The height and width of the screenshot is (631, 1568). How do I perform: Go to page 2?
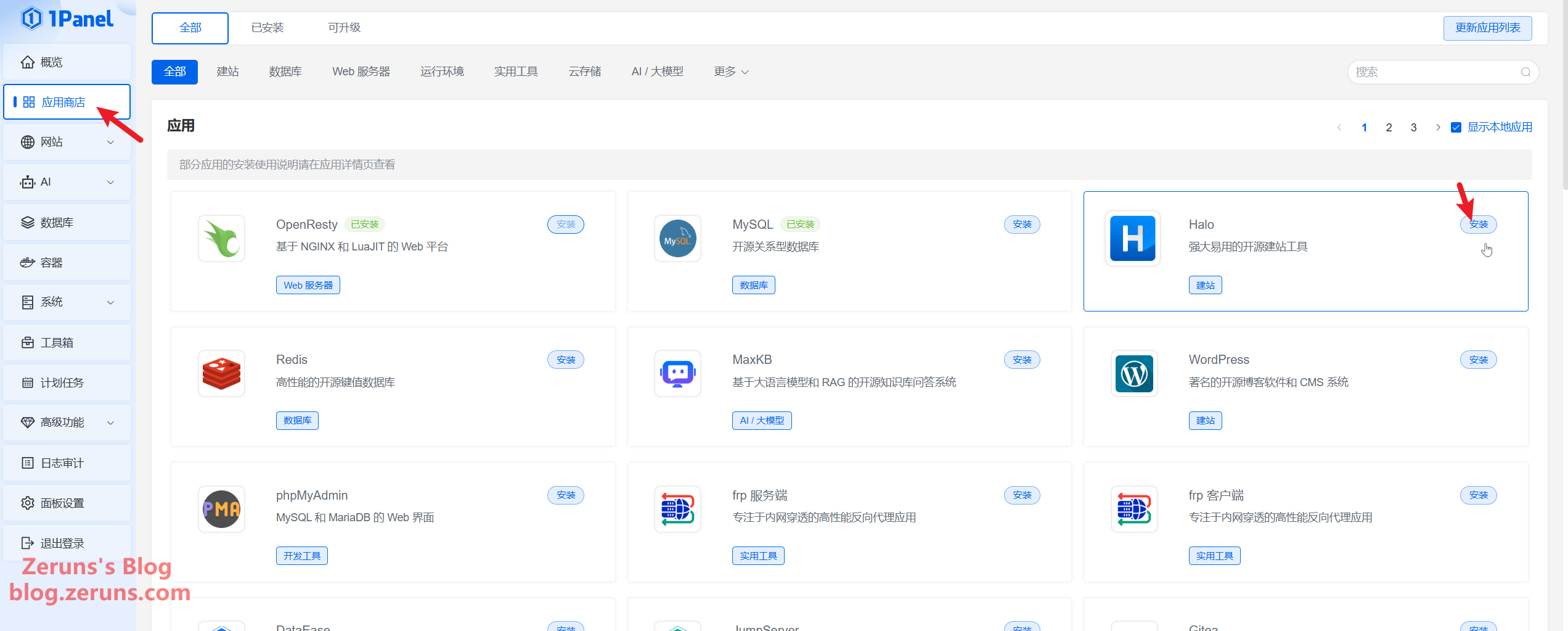(1389, 128)
